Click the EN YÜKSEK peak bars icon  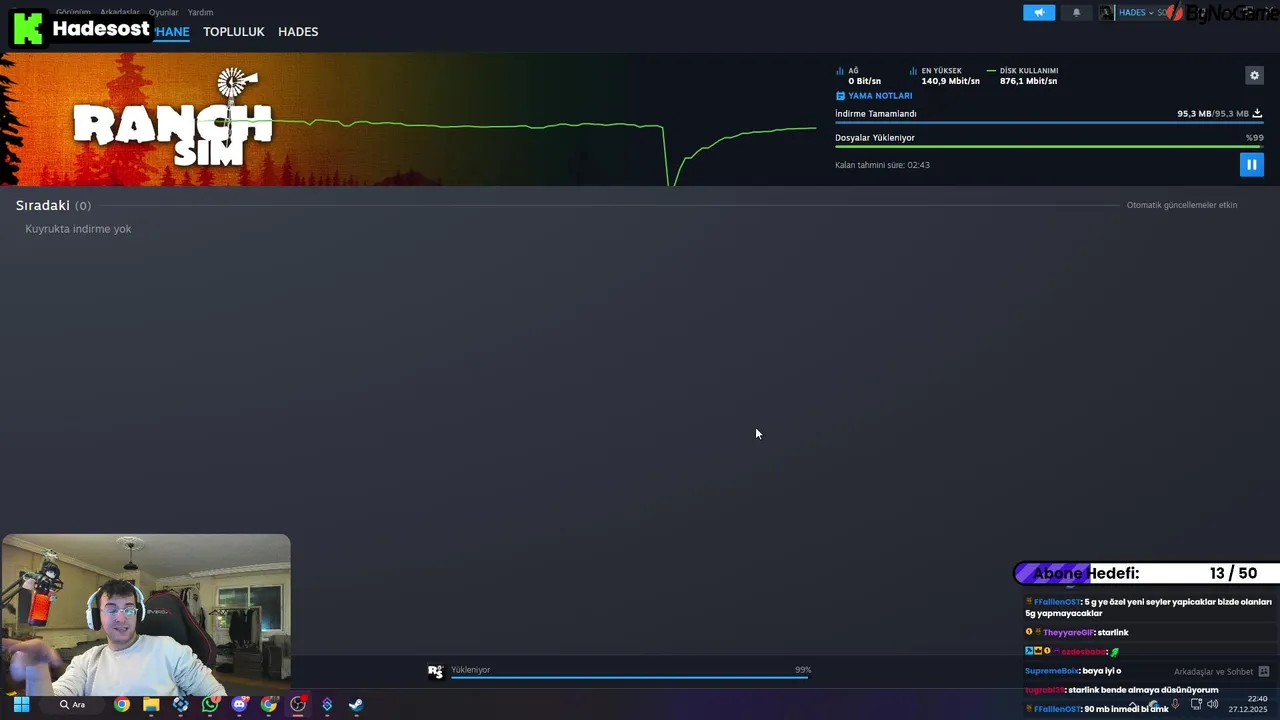[913, 71]
